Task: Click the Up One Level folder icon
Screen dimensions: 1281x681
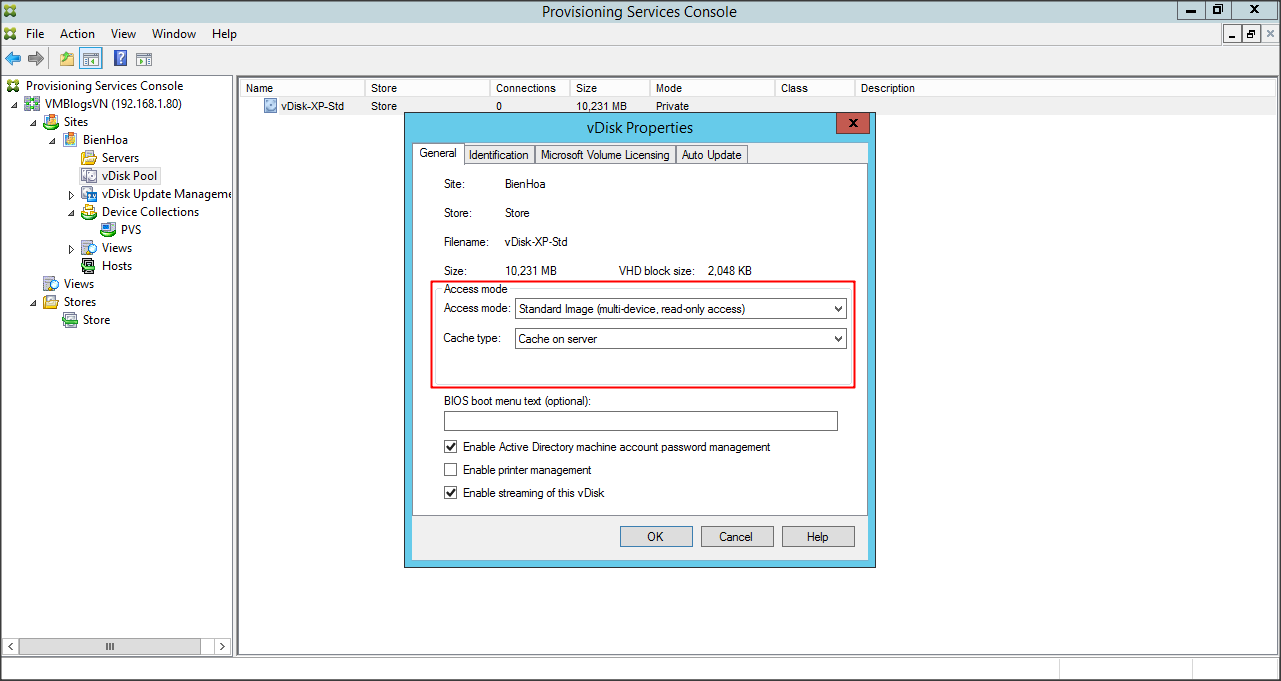Action: click(x=67, y=59)
